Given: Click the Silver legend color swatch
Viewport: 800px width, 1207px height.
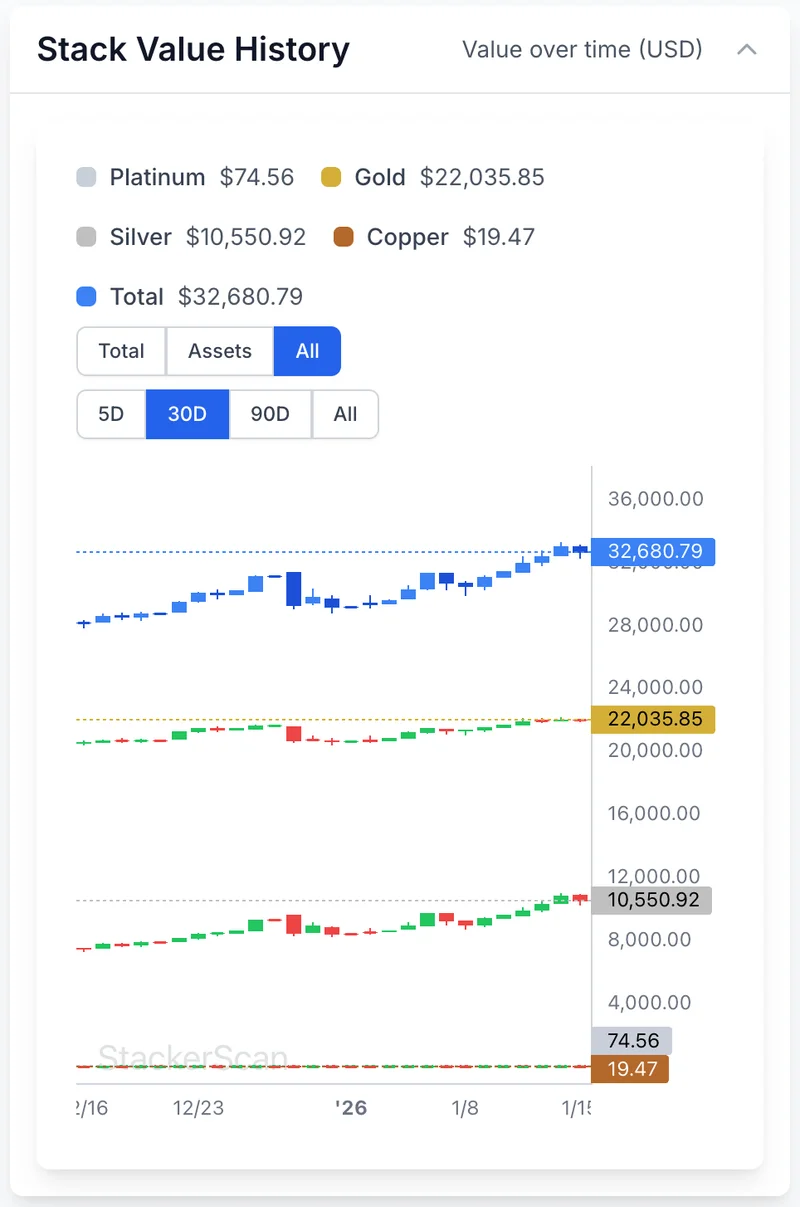Looking at the screenshot, I should pos(87,237).
